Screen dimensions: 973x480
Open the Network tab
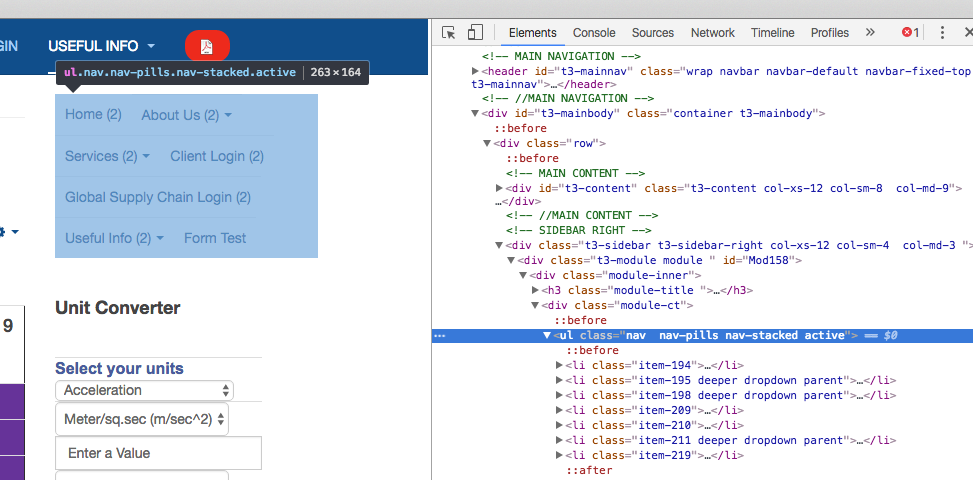pos(712,33)
